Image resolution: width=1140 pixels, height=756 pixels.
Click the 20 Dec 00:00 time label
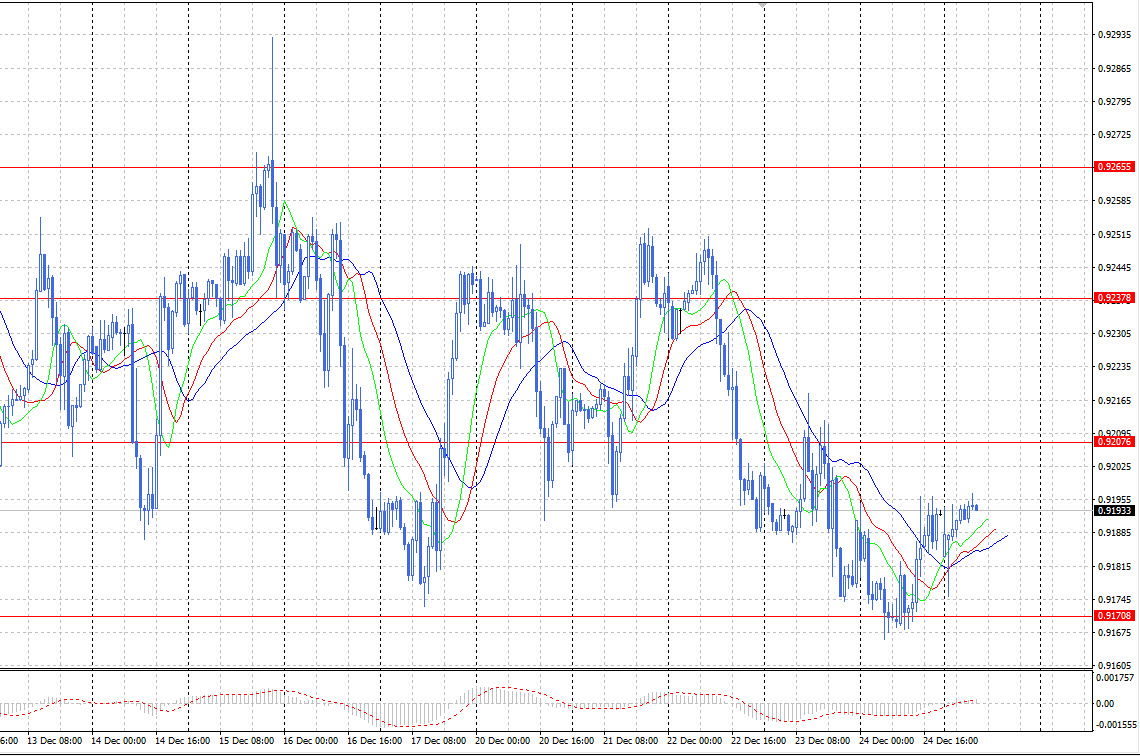click(502, 741)
